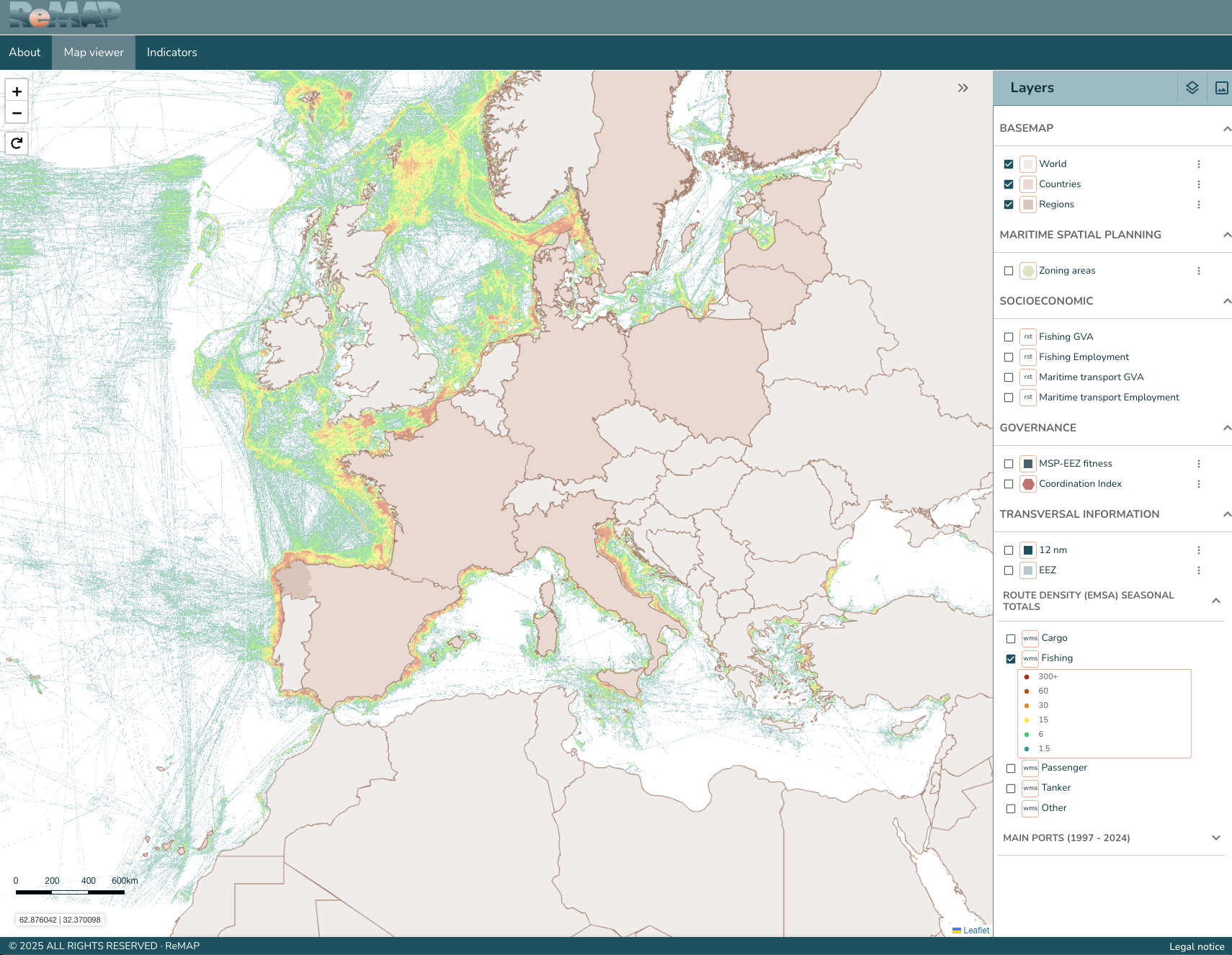
Task: Collapse the Route Density seasonal totals group
Action: (1215, 601)
